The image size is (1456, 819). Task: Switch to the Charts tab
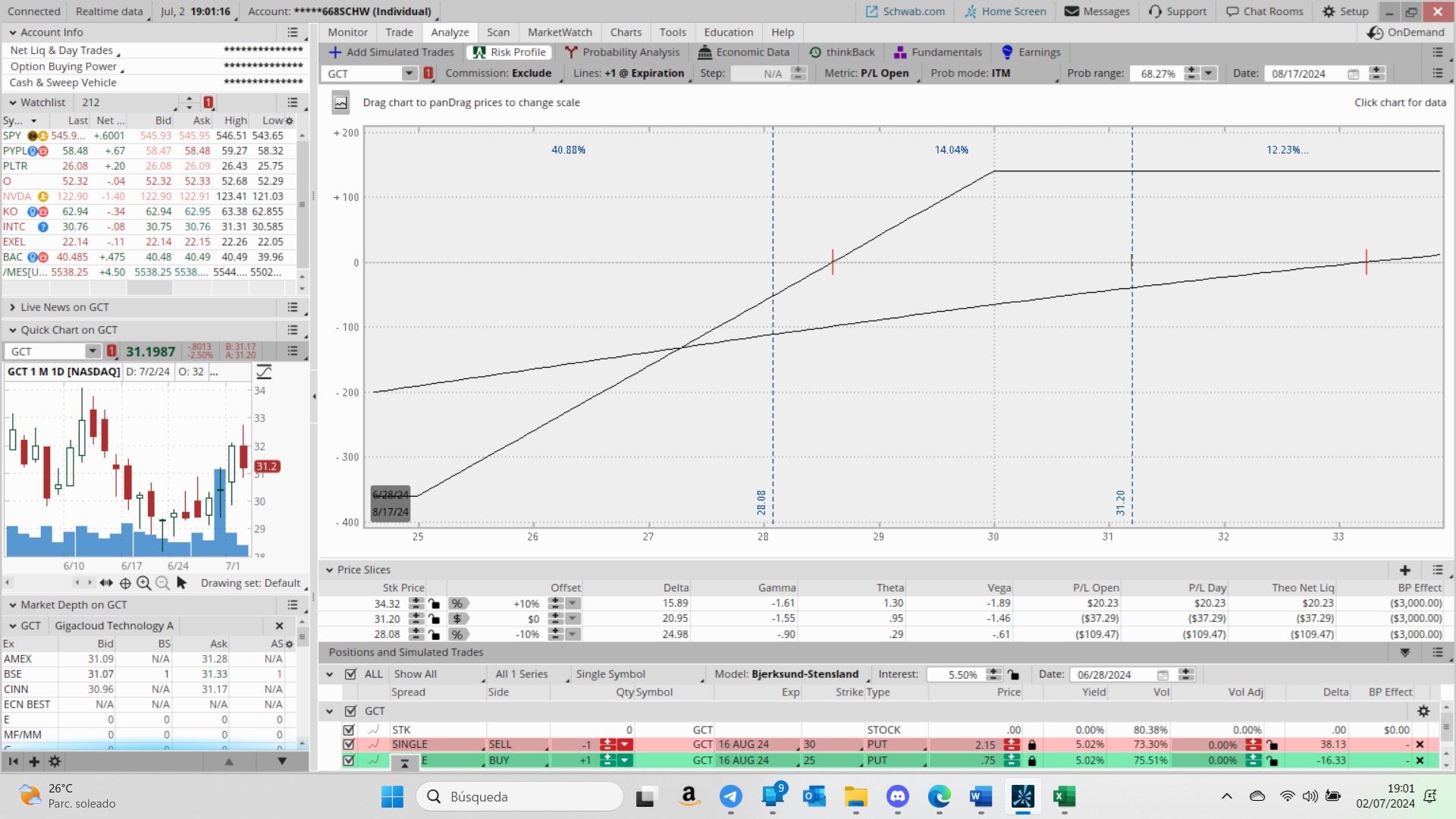point(626,32)
